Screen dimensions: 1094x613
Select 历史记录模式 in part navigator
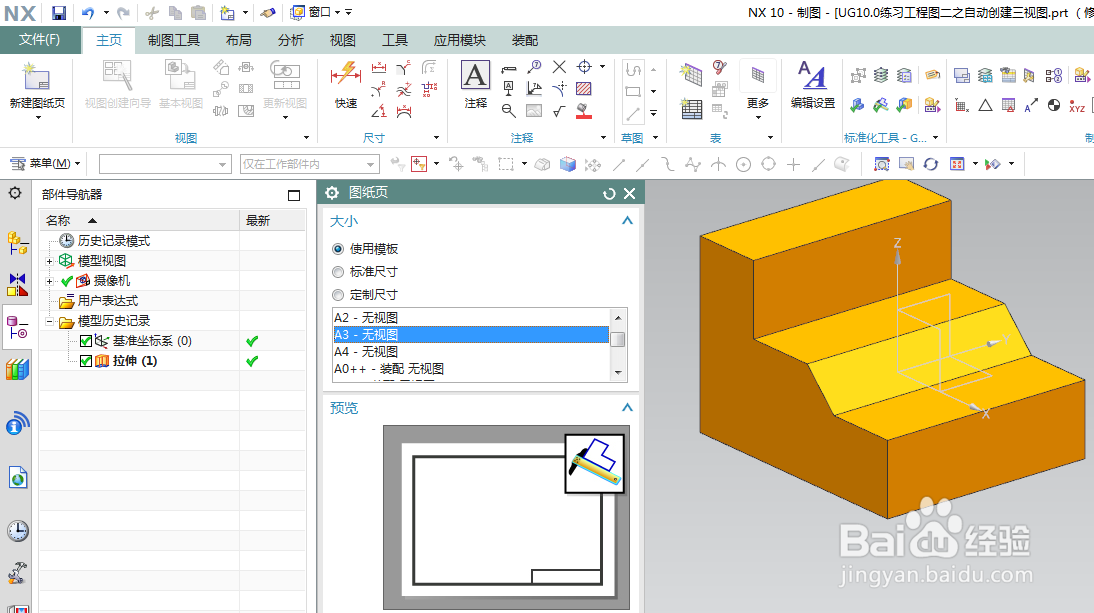(x=114, y=241)
